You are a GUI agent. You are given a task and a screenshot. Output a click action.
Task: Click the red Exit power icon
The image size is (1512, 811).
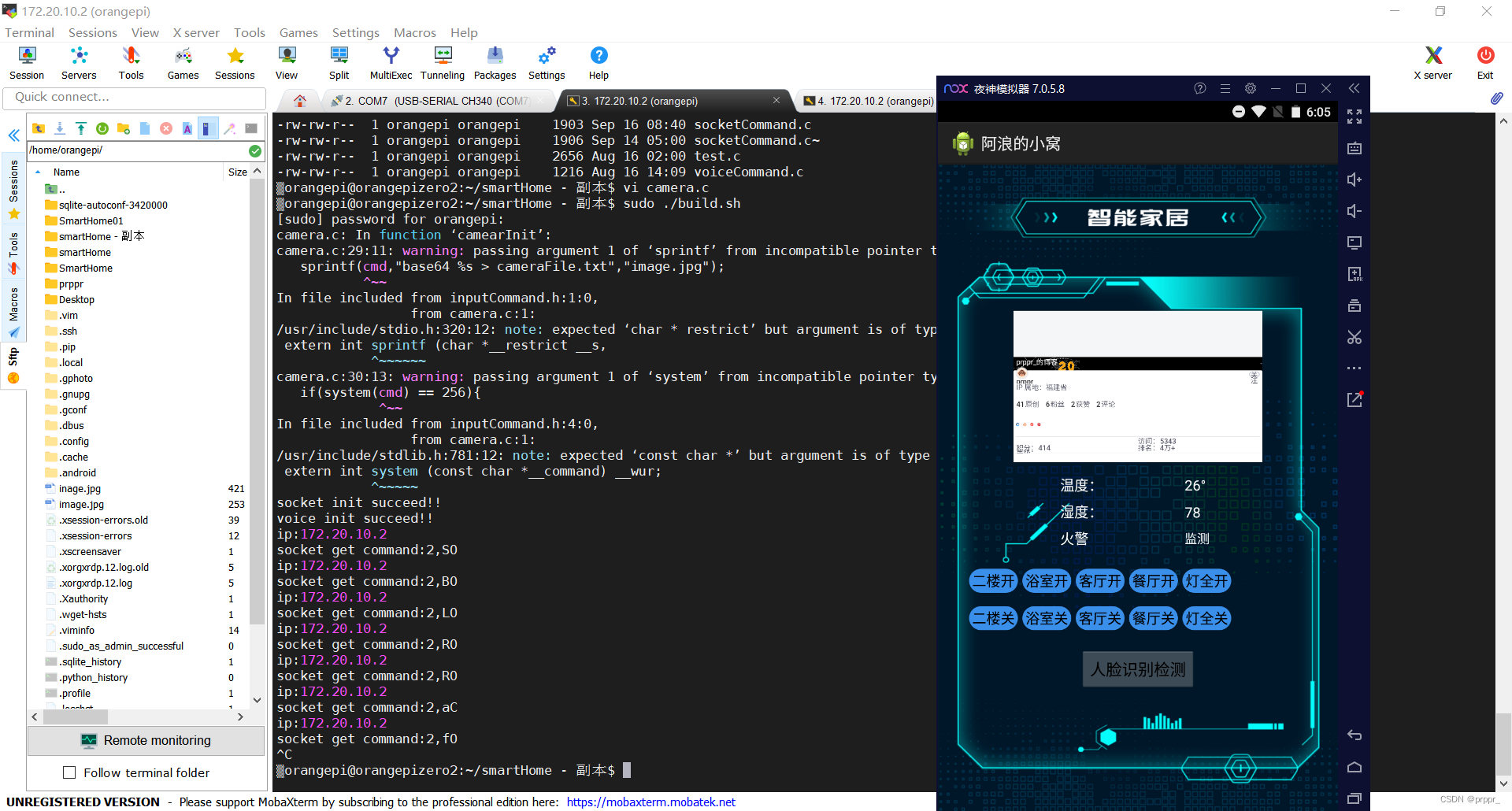point(1485,63)
